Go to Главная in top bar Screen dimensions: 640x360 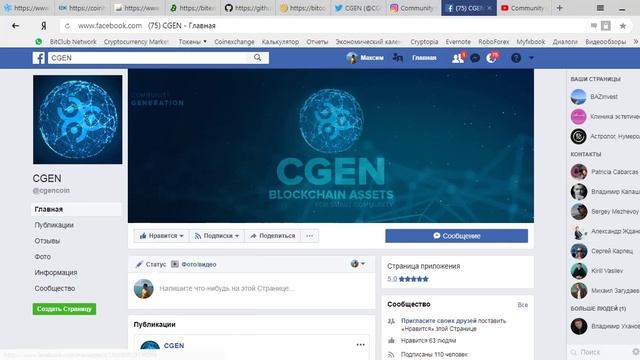click(x=424, y=58)
